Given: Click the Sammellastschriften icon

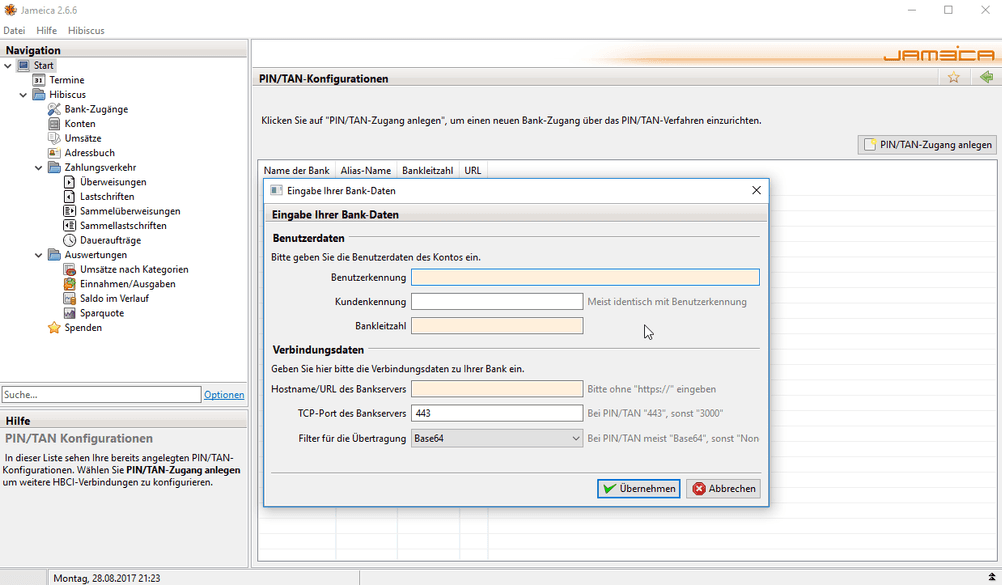Looking at the screenshot, I should (x=70, y=226).
